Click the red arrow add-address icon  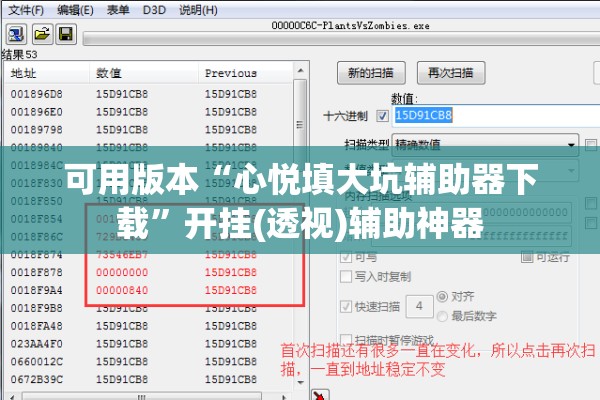tap(321, 395)
